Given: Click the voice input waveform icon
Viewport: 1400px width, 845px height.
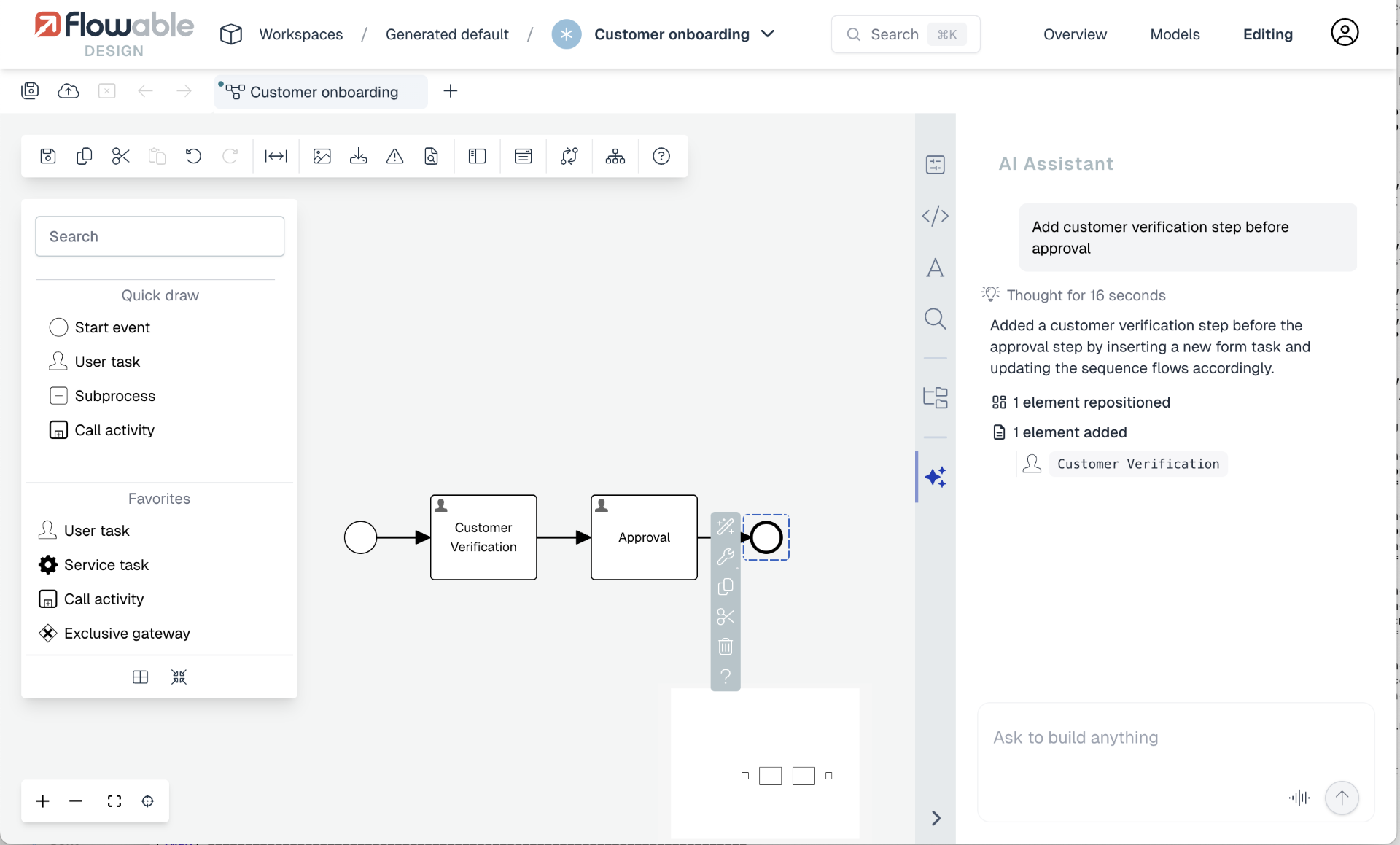Looking at the screenshot, I should click(1299, 798).
